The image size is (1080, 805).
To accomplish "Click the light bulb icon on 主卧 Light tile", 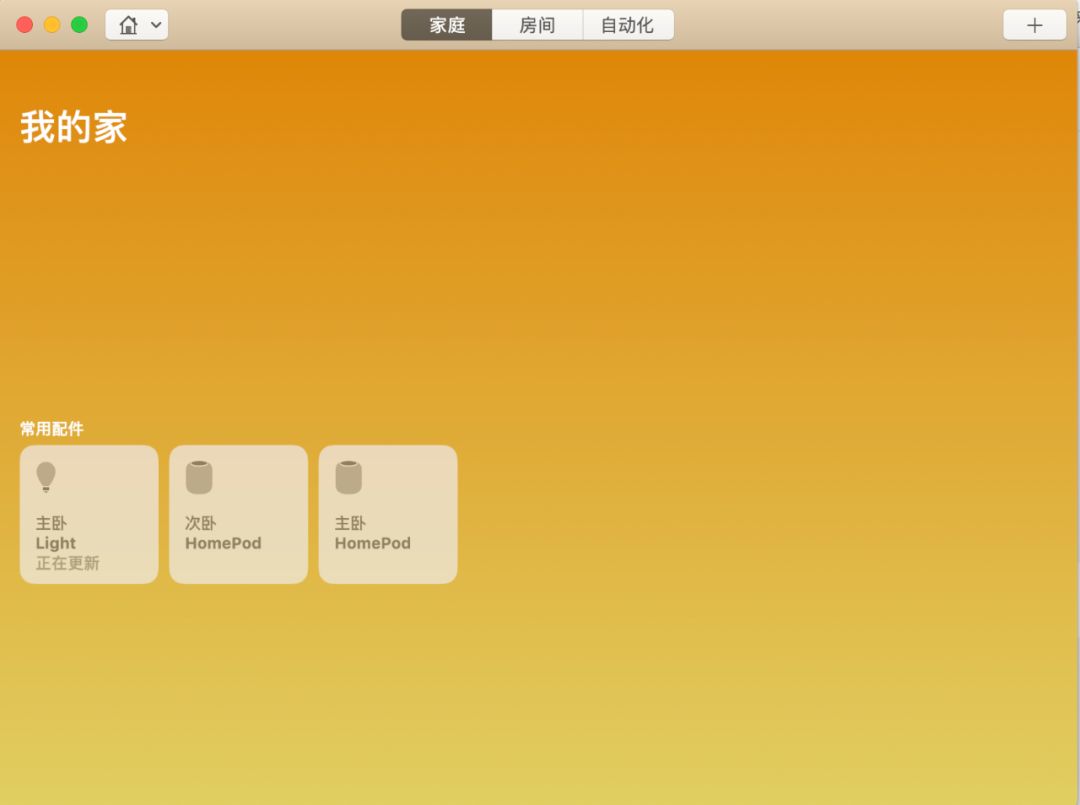I will [46, 477].
